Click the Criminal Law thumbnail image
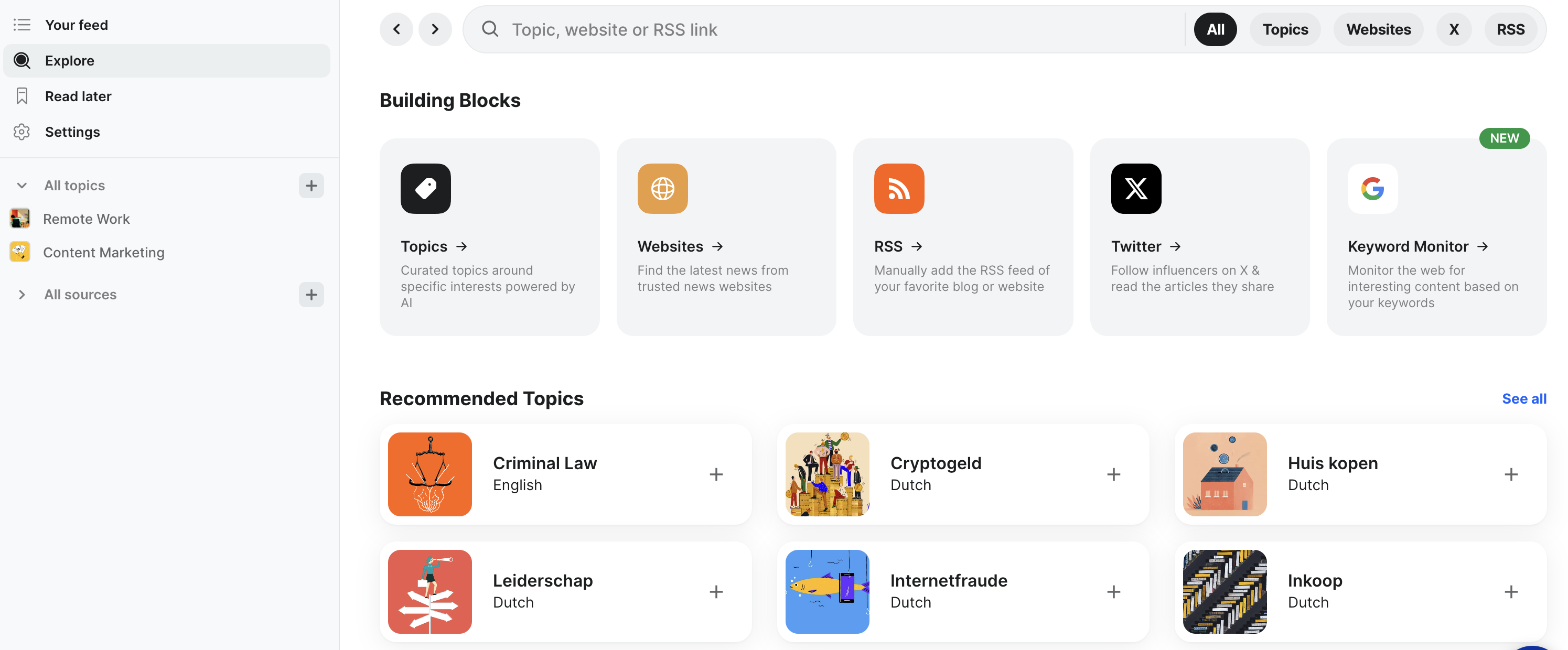The width and height of the screenshot is (1568, 650). (x=429, y=474)
